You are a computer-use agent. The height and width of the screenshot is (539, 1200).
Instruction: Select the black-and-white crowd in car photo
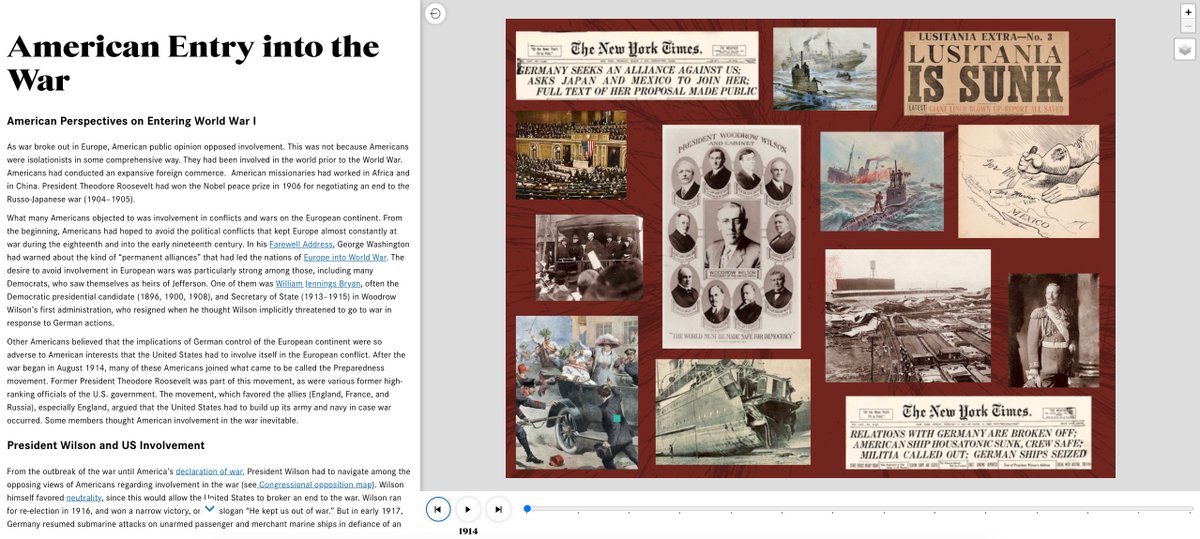pos(589,257)
